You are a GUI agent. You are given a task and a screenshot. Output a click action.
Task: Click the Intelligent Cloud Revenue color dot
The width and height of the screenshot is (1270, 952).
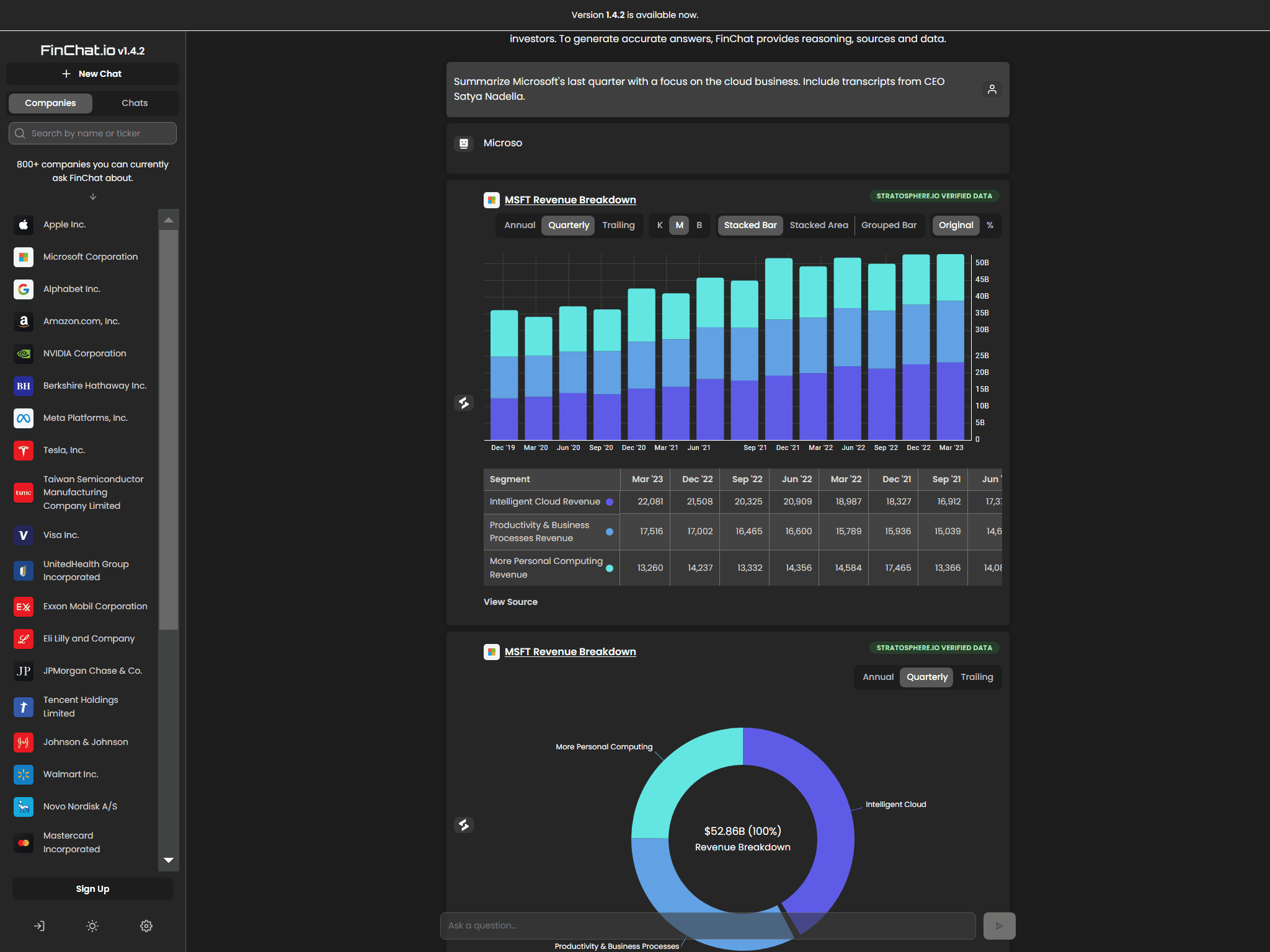click(x=610, y=503)
